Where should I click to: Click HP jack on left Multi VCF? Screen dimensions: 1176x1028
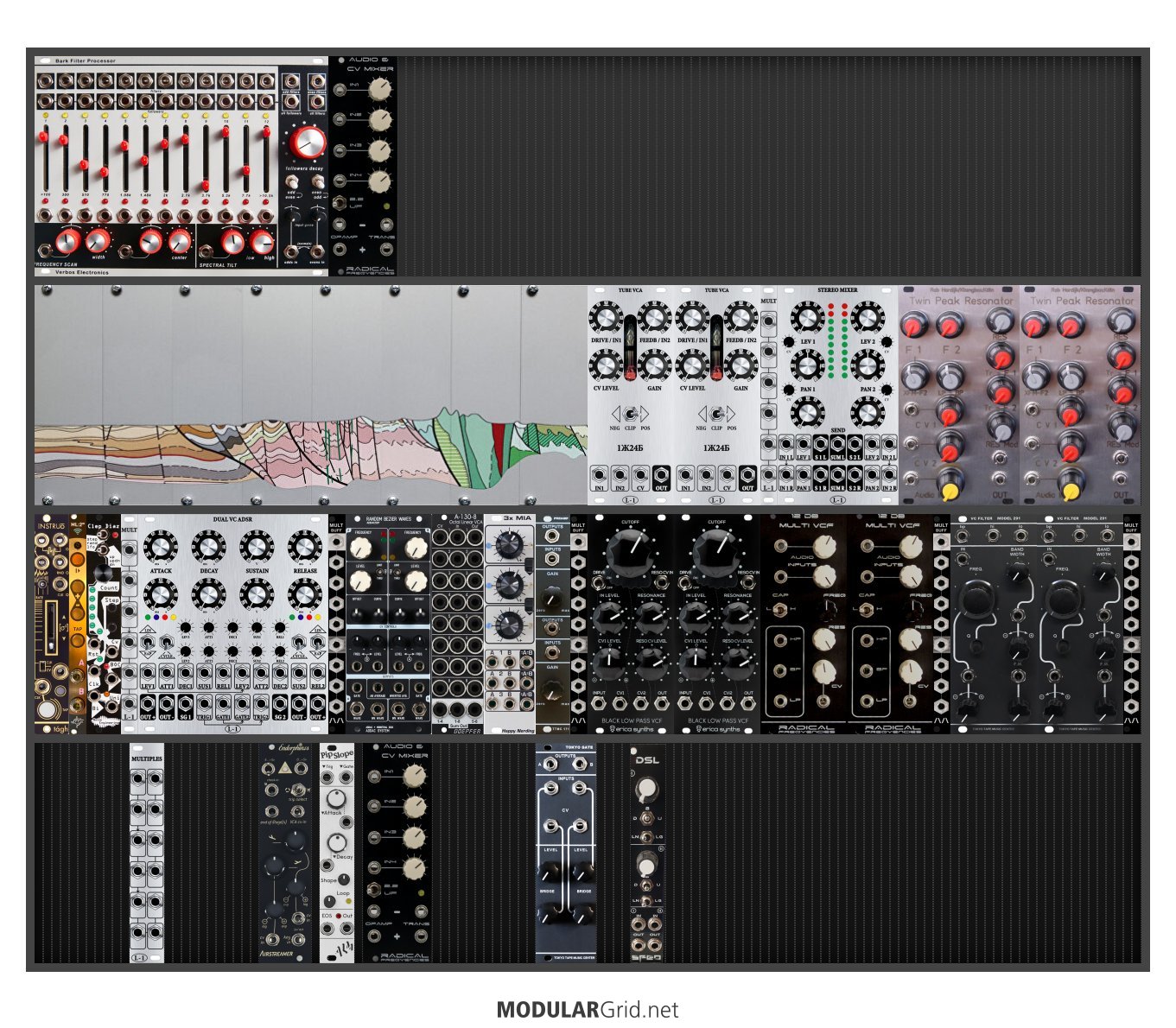(x=782, y=640)
